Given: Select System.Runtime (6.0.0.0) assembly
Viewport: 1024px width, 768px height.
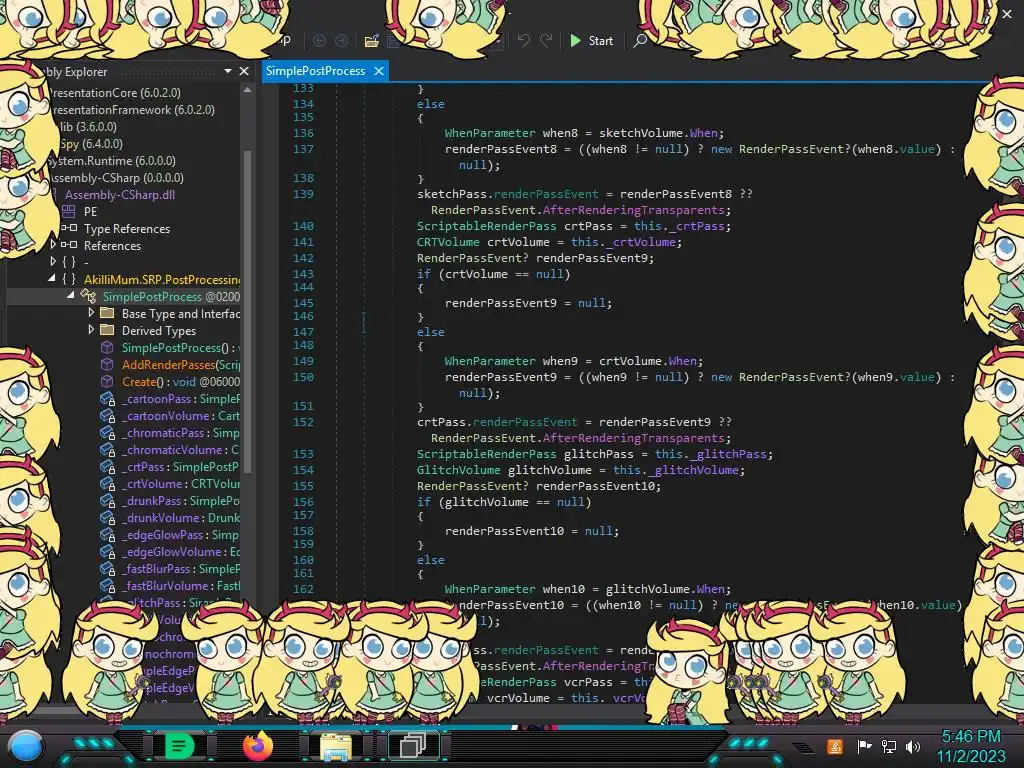Looking at the screenshot, I should coord(112,161).
